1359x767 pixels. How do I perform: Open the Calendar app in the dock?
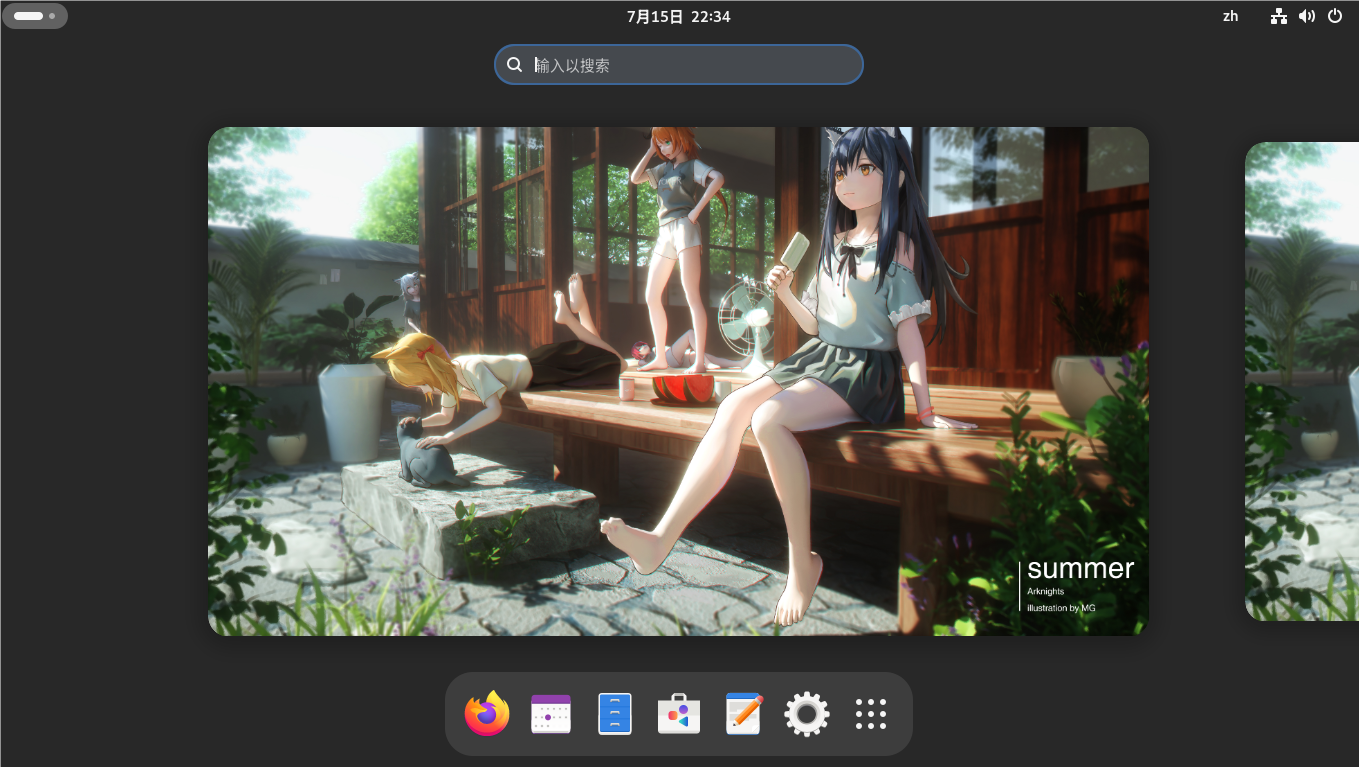tap(550, 714)
